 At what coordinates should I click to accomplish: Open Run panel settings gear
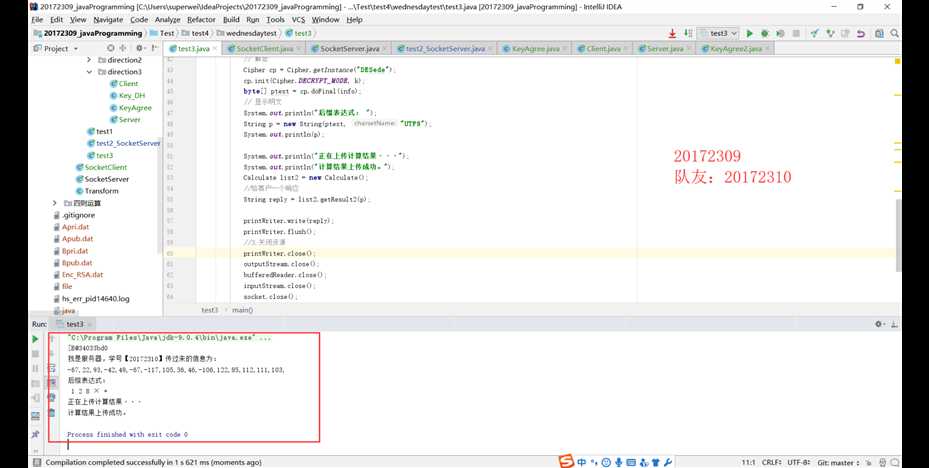coord(879,324)
